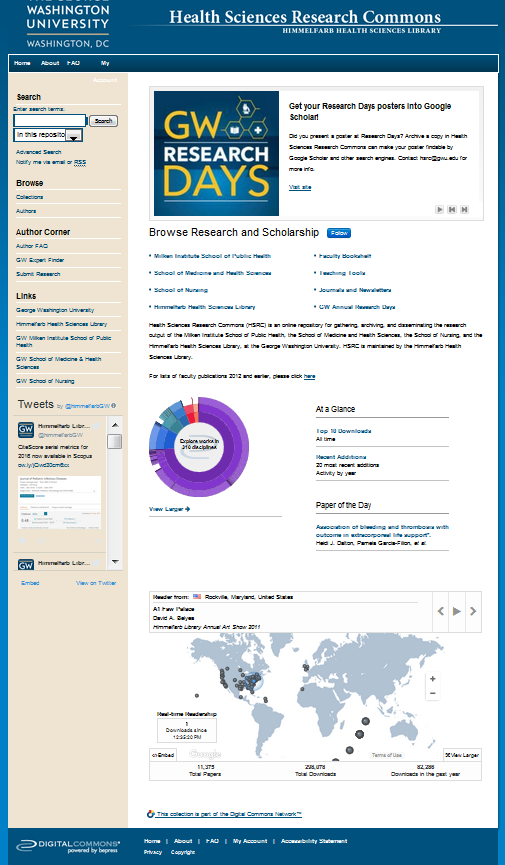Open the School of Nursing collection

[181, 290]
